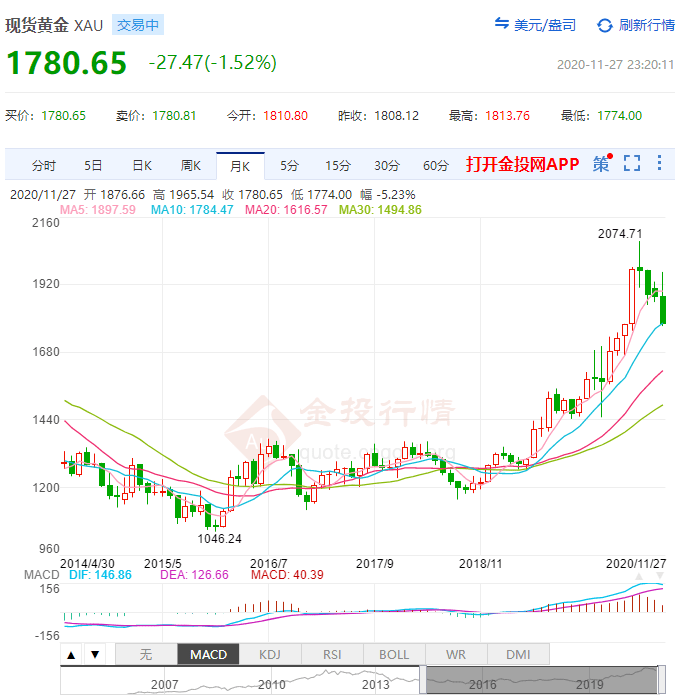This screenshot has height=696, width=680.
Task: Select the 无 indicator option
Action: click(146, 655)
